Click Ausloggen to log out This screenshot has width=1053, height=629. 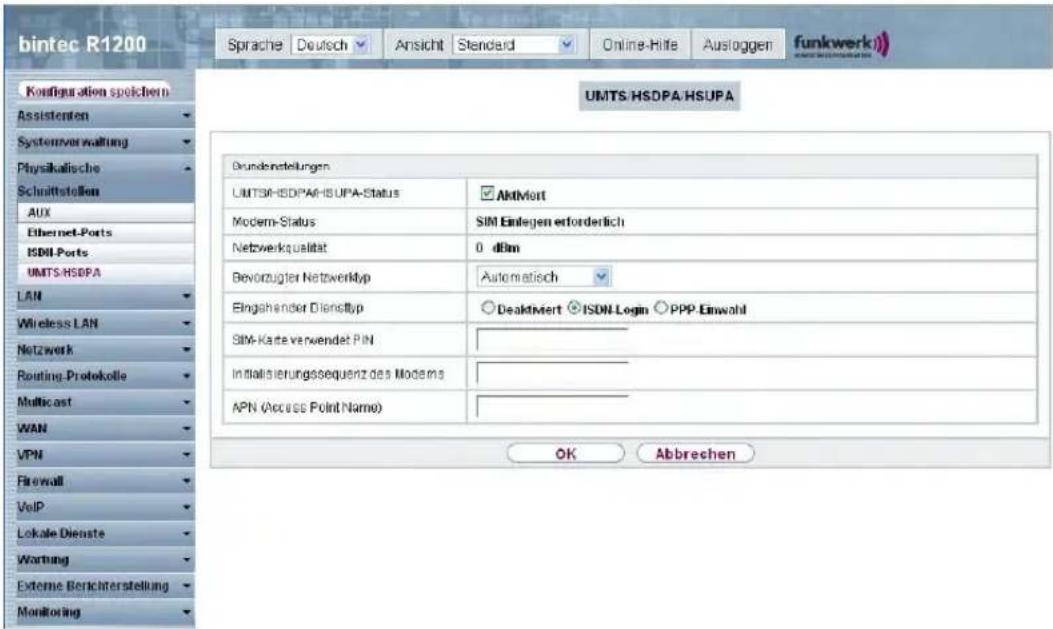[737, 45]
